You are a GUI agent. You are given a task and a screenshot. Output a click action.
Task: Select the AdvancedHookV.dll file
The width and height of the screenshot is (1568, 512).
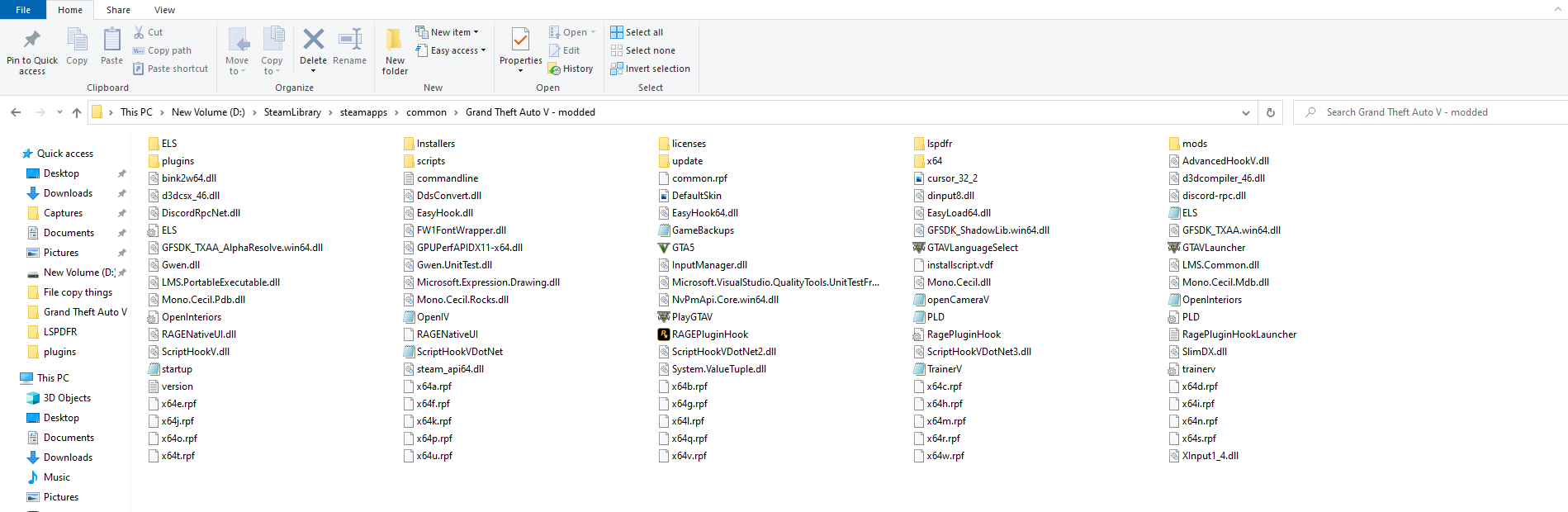tap(1219, 161)
